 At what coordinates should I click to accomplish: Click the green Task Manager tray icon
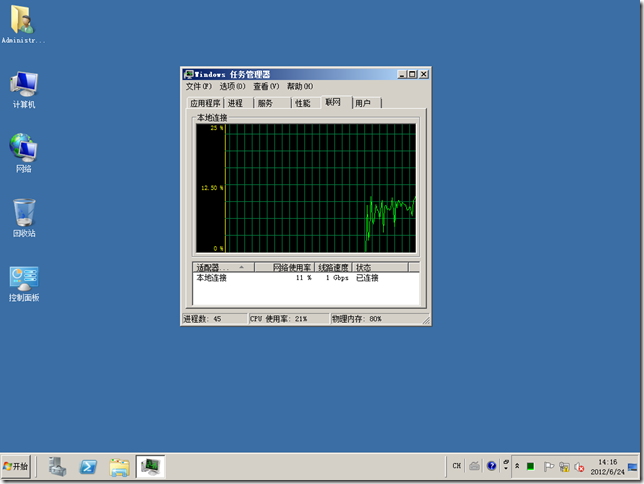(530, 466)
